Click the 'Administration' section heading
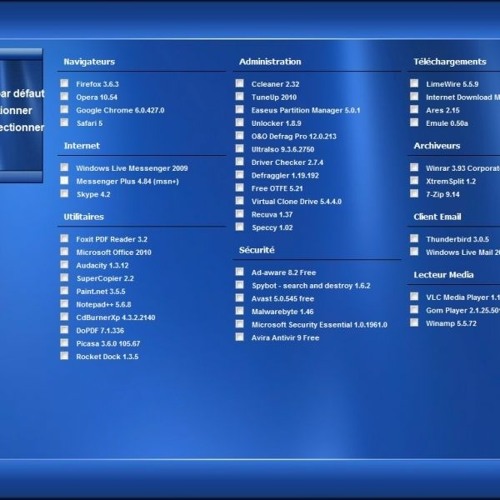This screenshot has height=500, width=500. [x=270, y=62]
